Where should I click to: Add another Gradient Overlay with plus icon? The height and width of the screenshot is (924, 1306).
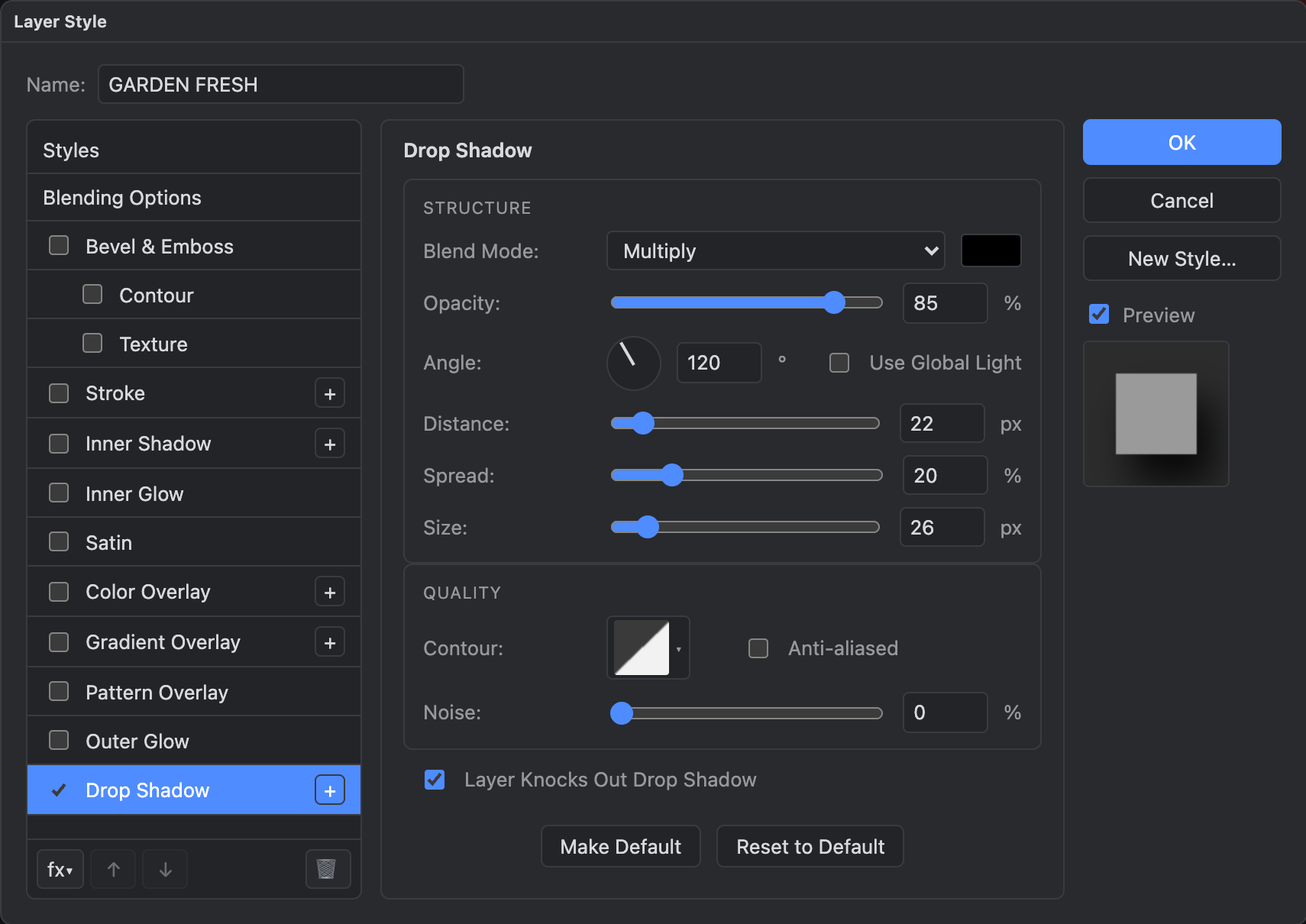[330, 642]
